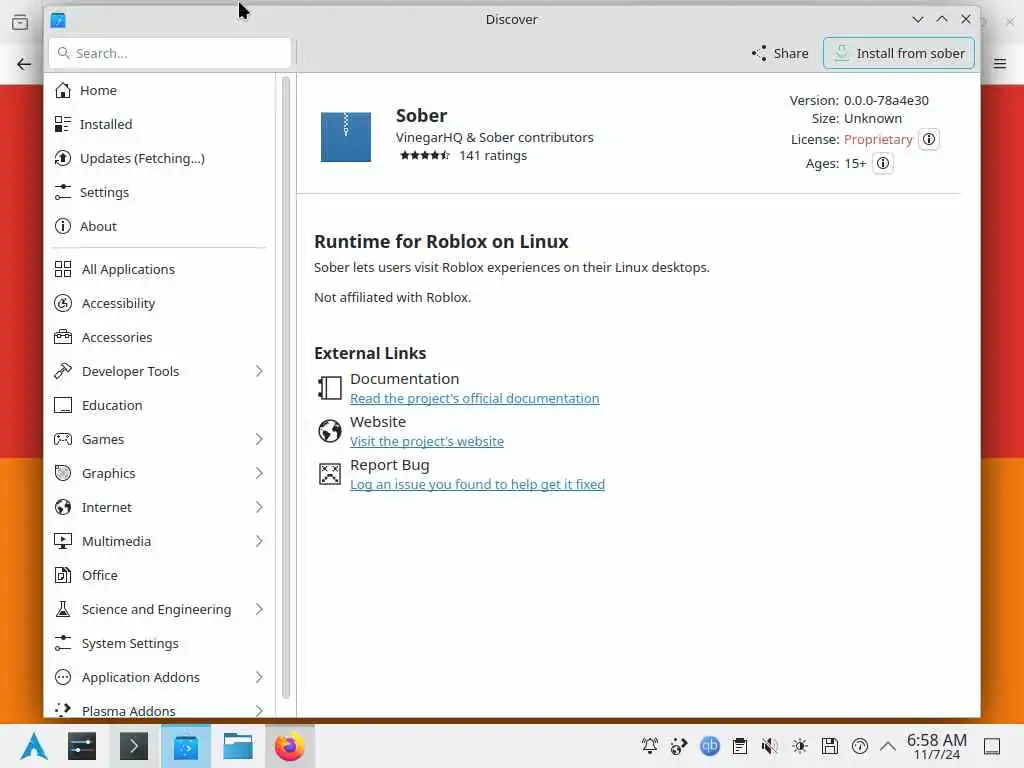Image resolution: width=1024 pixels, height=768 pixels.
Task: Open Visit the project's website link
Action: click(427, 441)
